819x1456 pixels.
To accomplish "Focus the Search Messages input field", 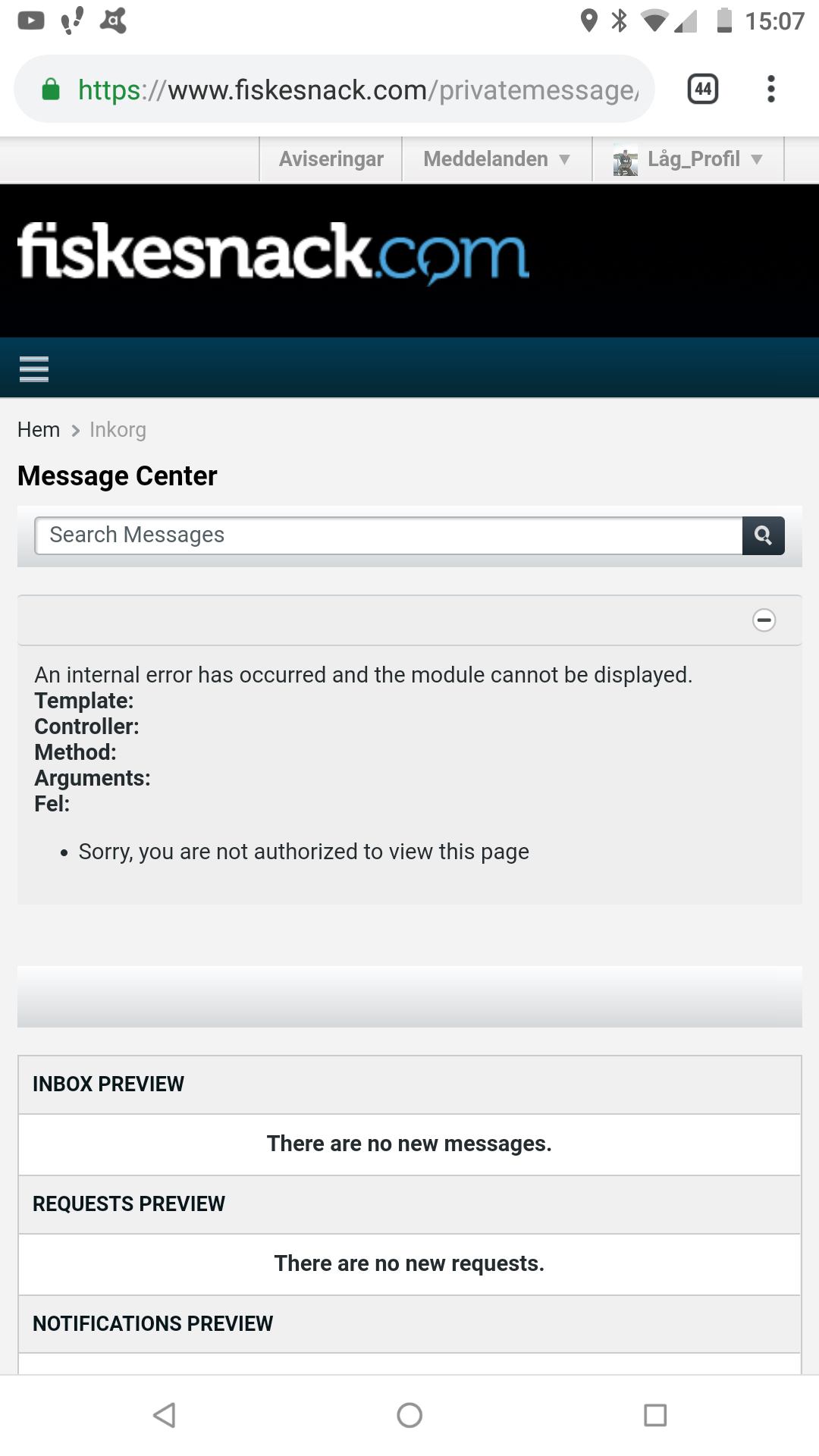I will click(x=388, y=536).
